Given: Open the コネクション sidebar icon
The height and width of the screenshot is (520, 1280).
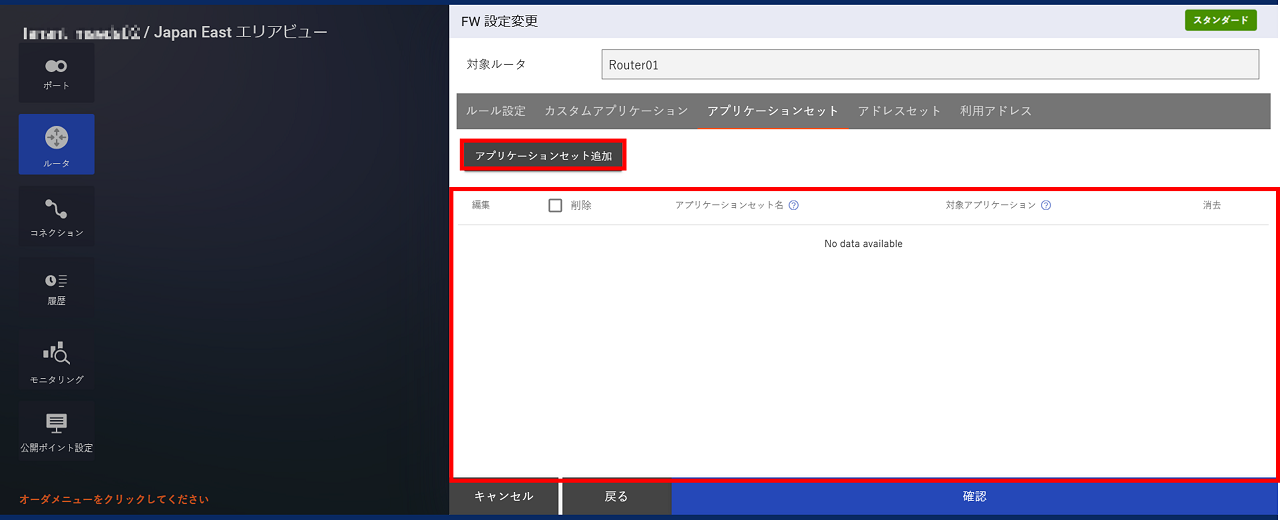Looking at the screenshot, I should [x=57, y=216].
